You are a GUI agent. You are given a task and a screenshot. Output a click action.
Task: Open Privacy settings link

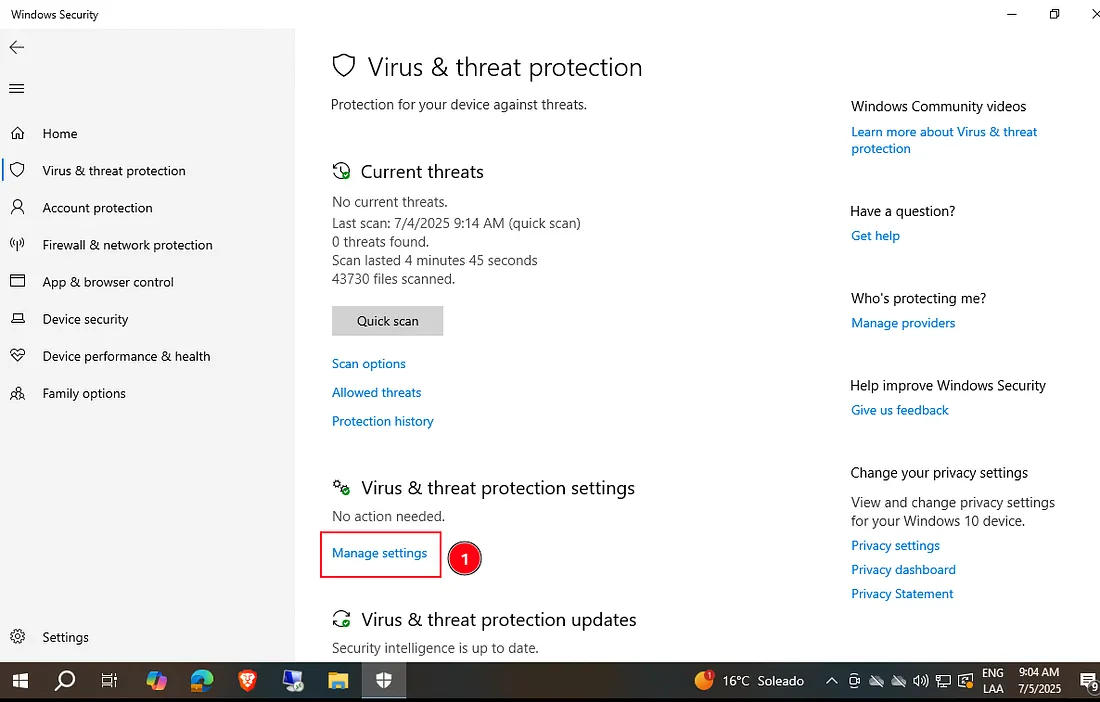(x=895, y=545)
